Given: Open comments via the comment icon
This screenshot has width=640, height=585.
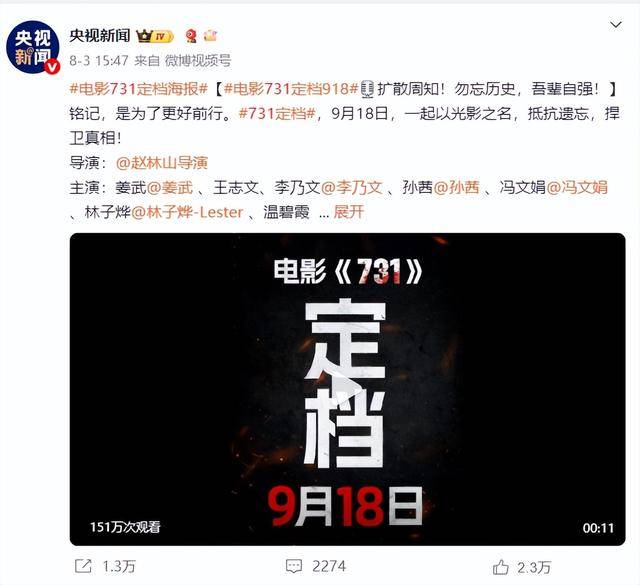Looking at the screenshot, I should pyautogui.click(x=294, y=567).
